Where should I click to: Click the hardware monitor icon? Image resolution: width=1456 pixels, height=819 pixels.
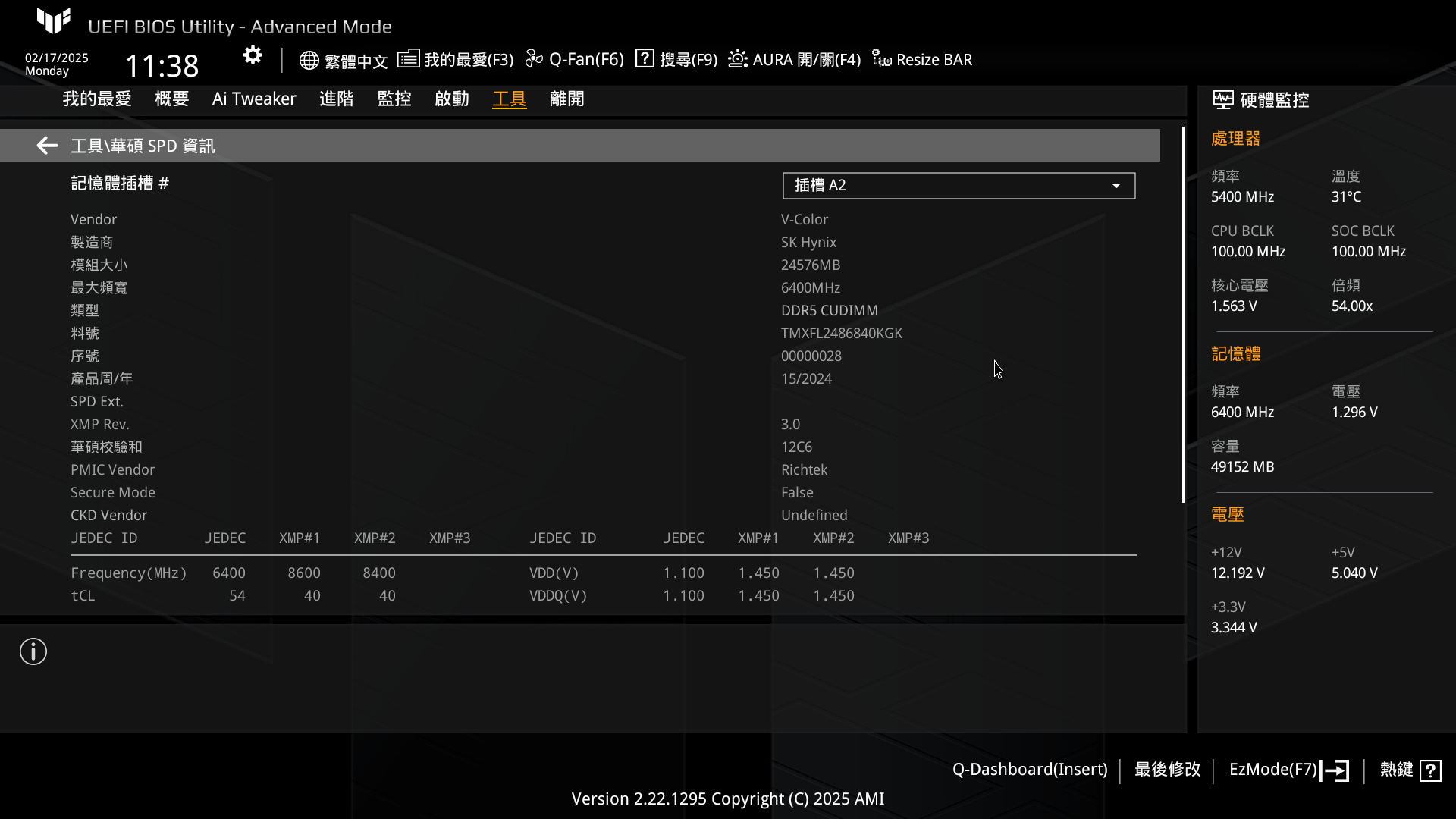(1222, 100)
